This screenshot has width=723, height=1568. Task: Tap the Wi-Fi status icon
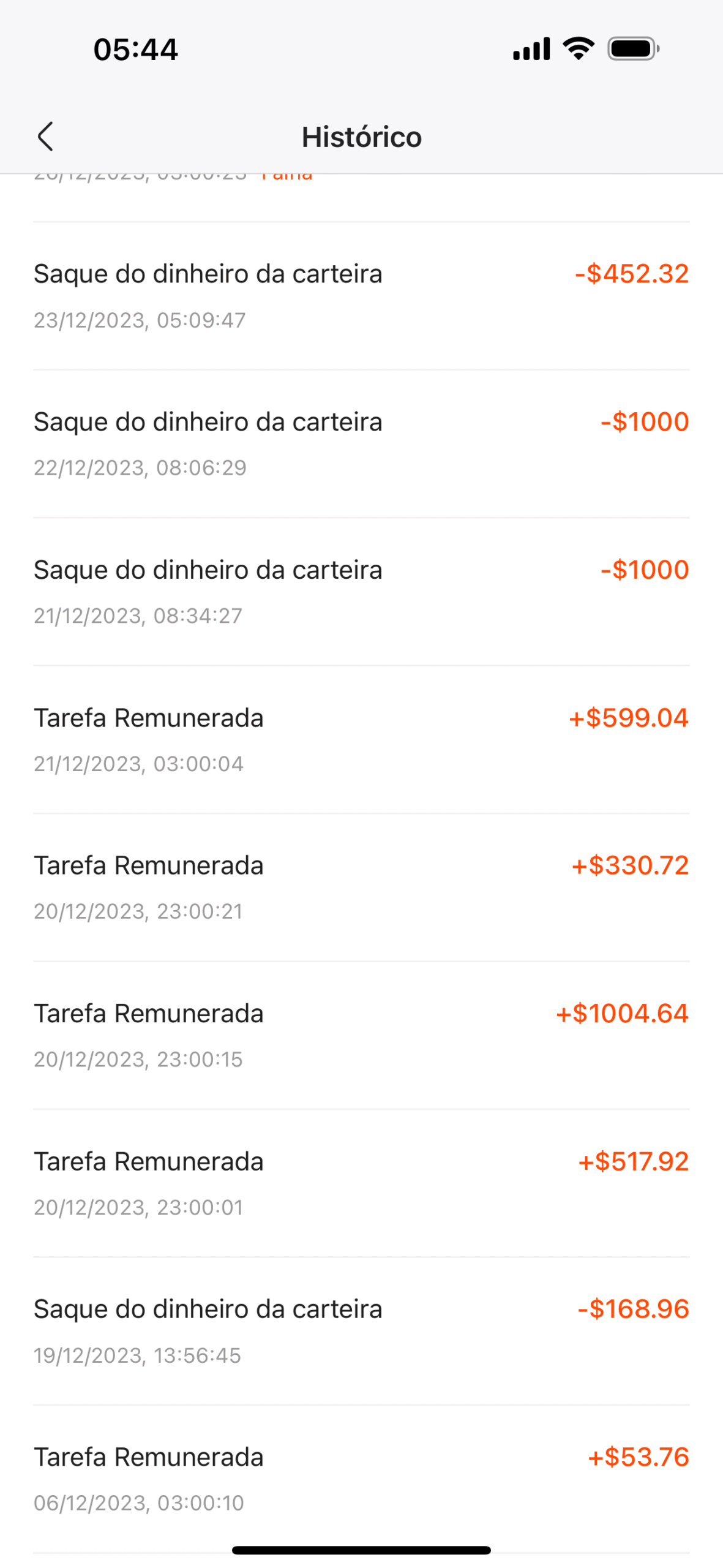[578, 49]
